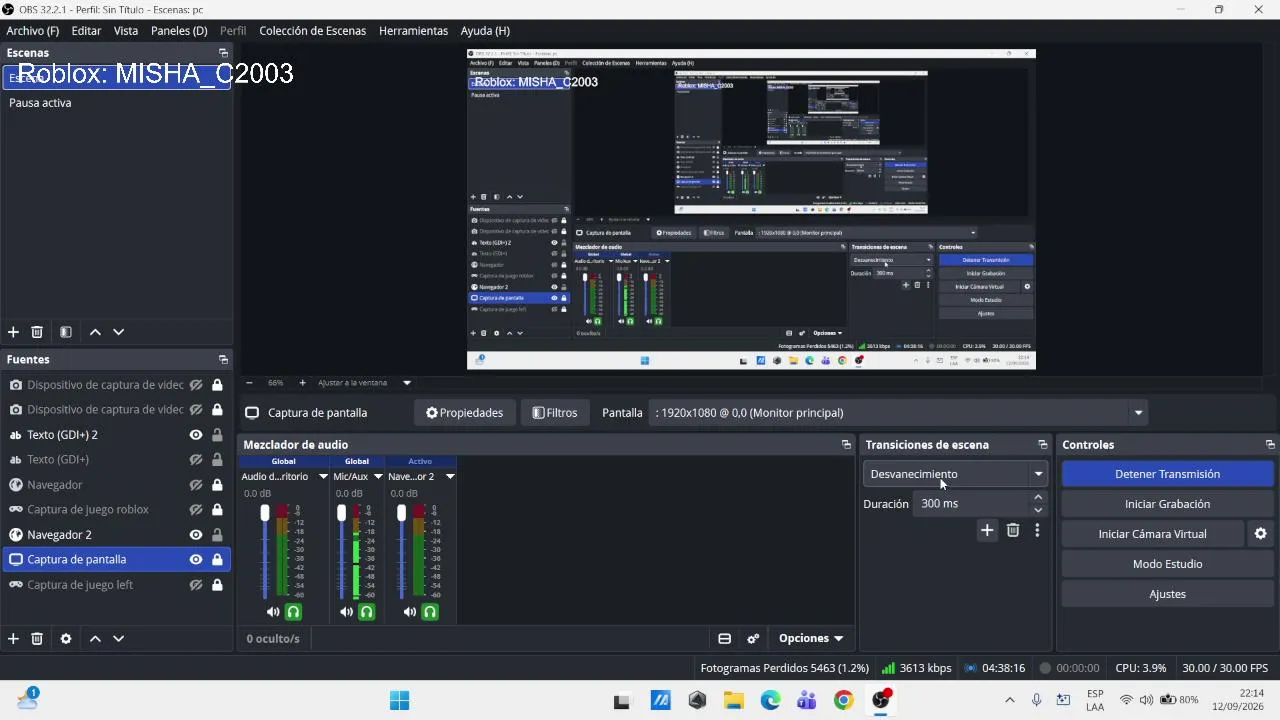
Task: Open Navegador 2 mixer channel dropdown arrow
Action: click(450, 477)
